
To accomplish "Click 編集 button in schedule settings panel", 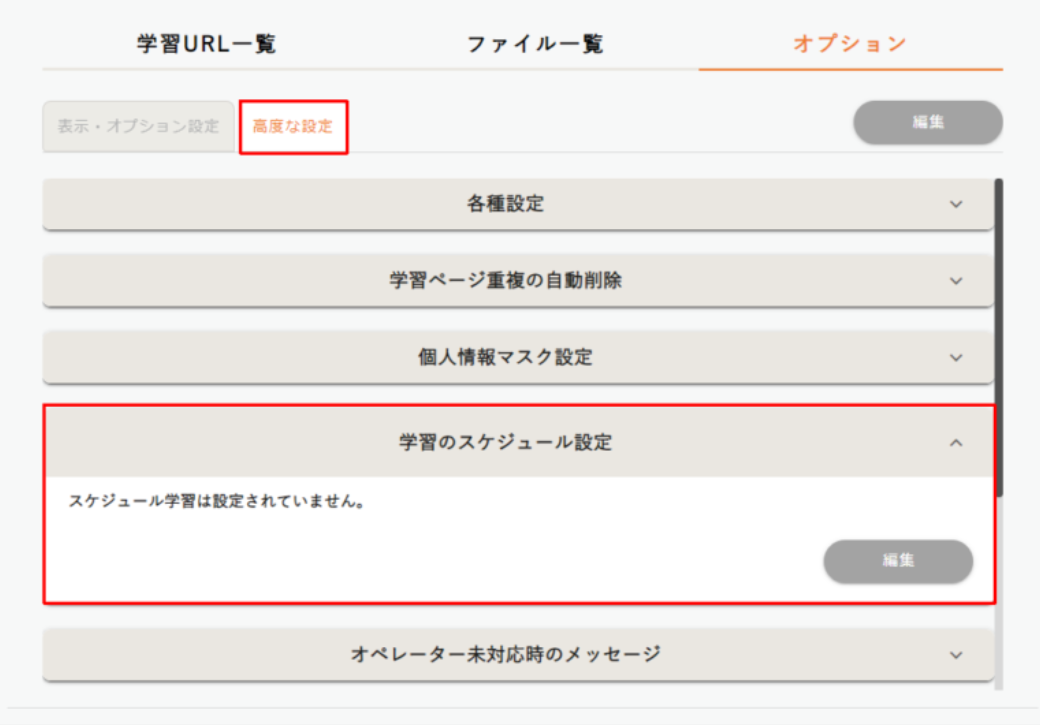I will tap(898, 561).
